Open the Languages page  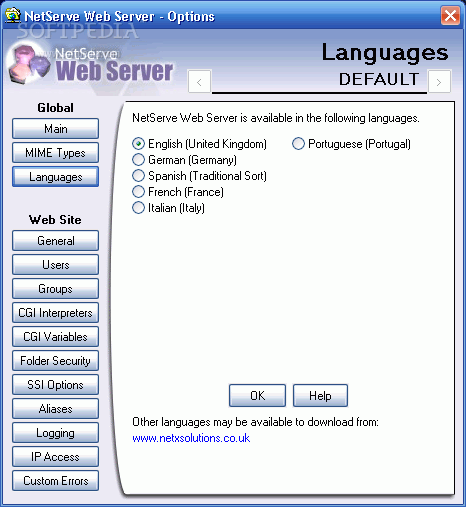click(x=55, y=177)
